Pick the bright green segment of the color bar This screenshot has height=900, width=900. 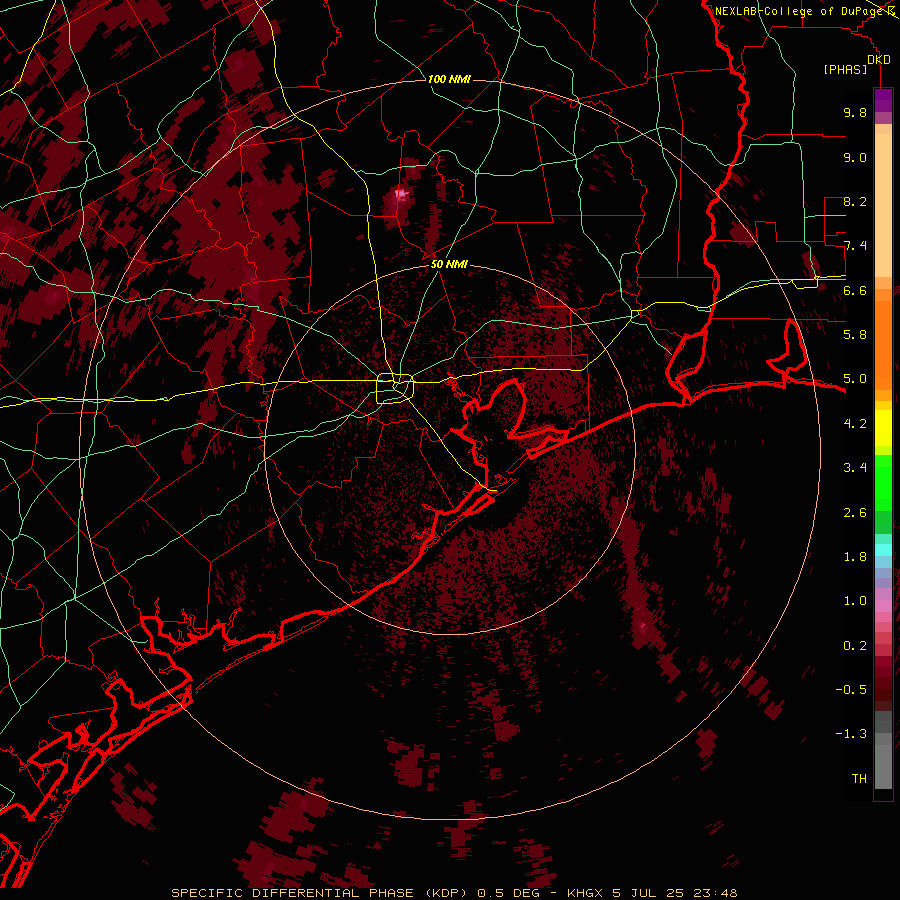(883, 482)
